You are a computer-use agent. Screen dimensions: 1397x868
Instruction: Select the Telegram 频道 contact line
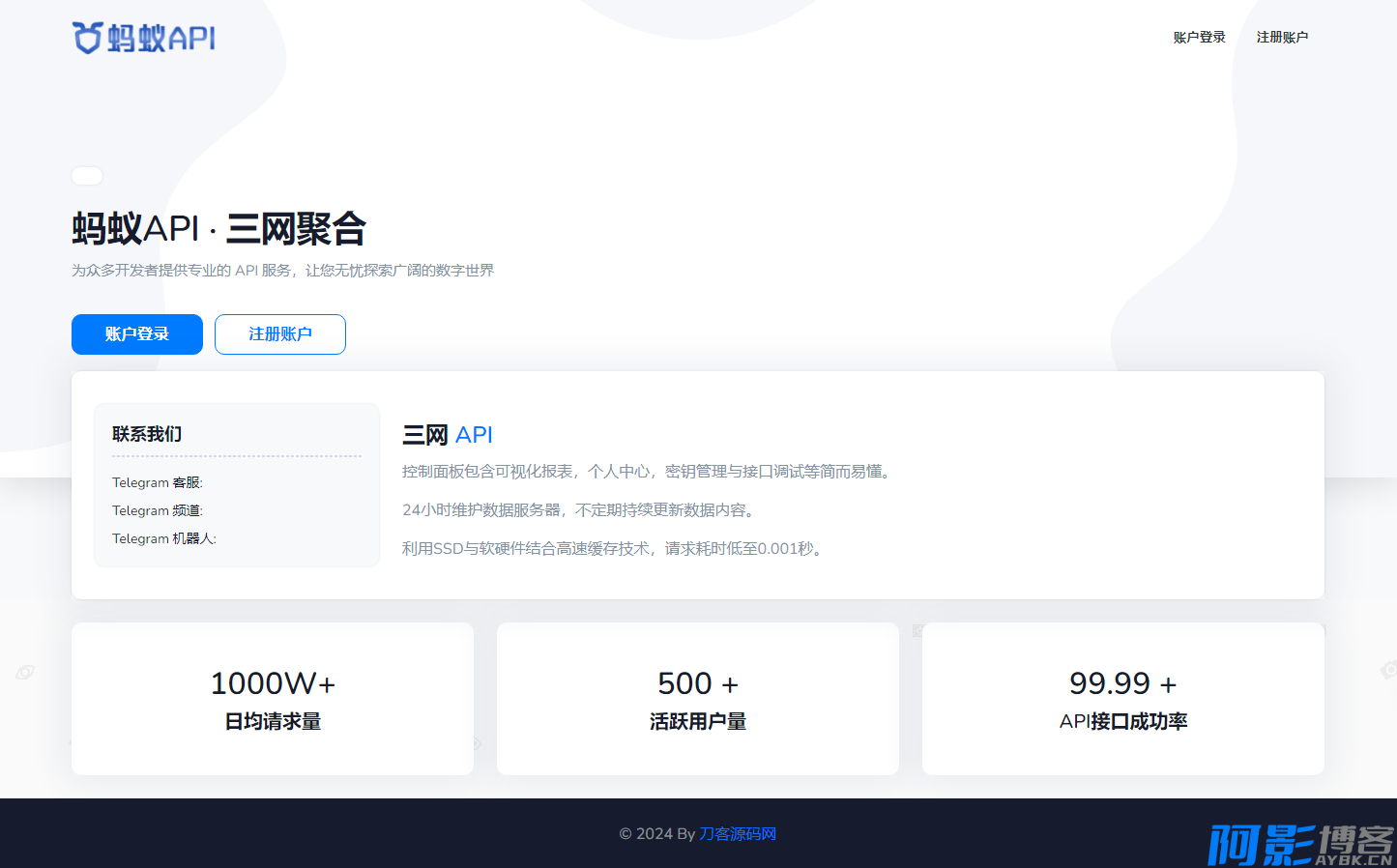(158, 510)
